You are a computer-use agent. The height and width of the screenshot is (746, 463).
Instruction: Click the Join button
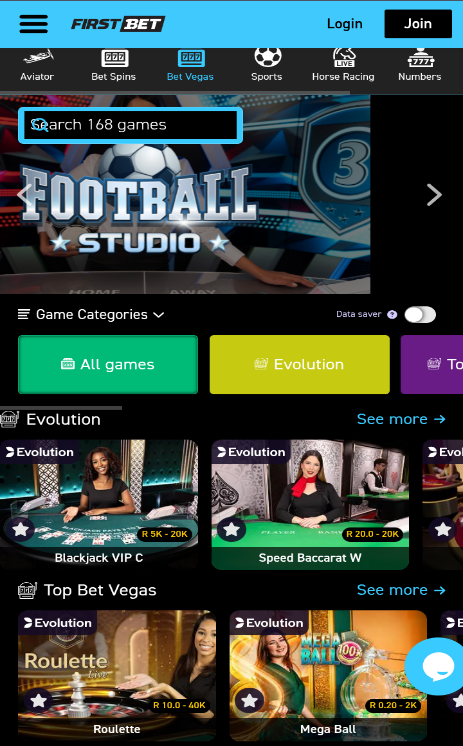tap(418, 24)
